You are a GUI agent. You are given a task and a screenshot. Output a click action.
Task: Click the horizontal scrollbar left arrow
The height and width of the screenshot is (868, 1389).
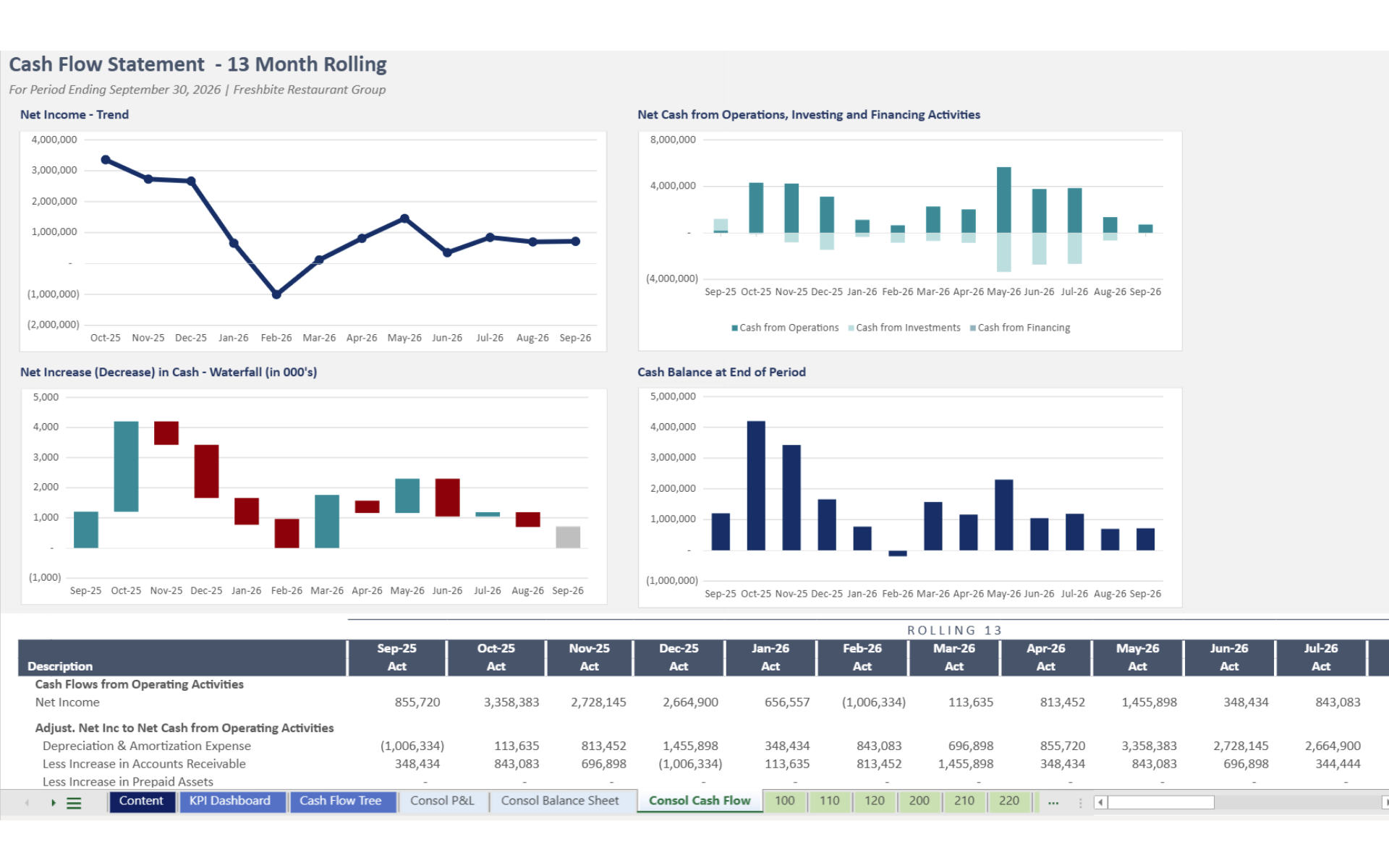click(x=1100, y=802)
